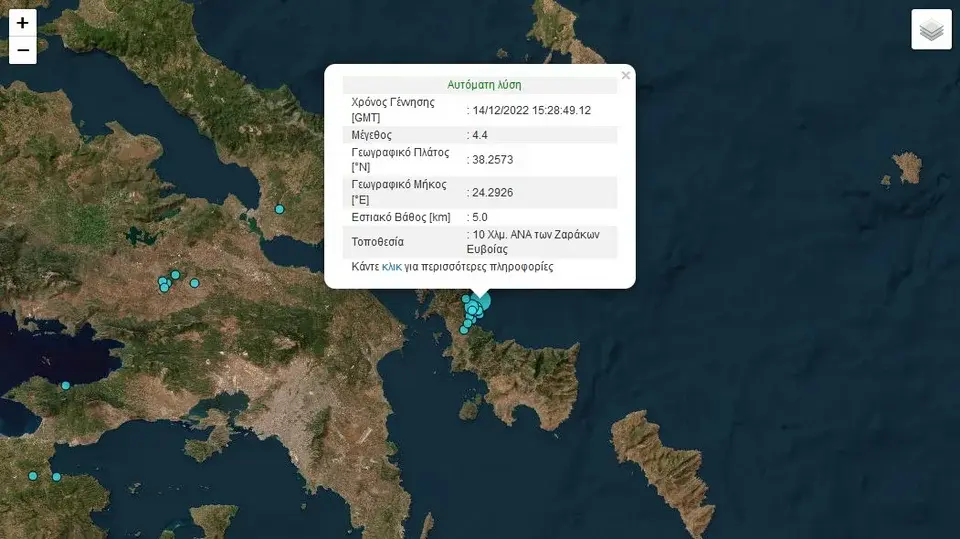Click the location text mentioning Ζαράκων Ευβοίας

click(535, 241)
